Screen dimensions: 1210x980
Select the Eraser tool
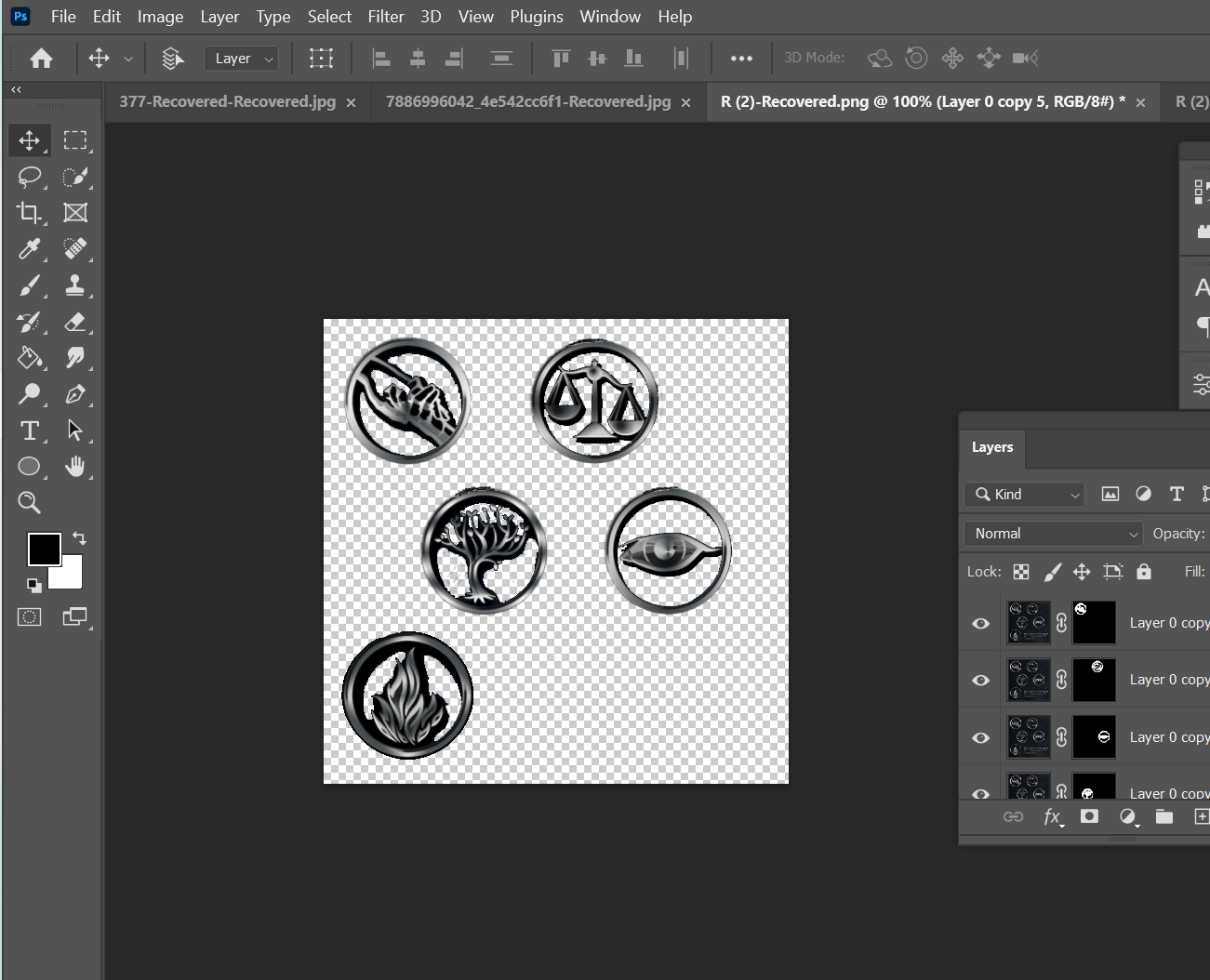click(75, 322)
